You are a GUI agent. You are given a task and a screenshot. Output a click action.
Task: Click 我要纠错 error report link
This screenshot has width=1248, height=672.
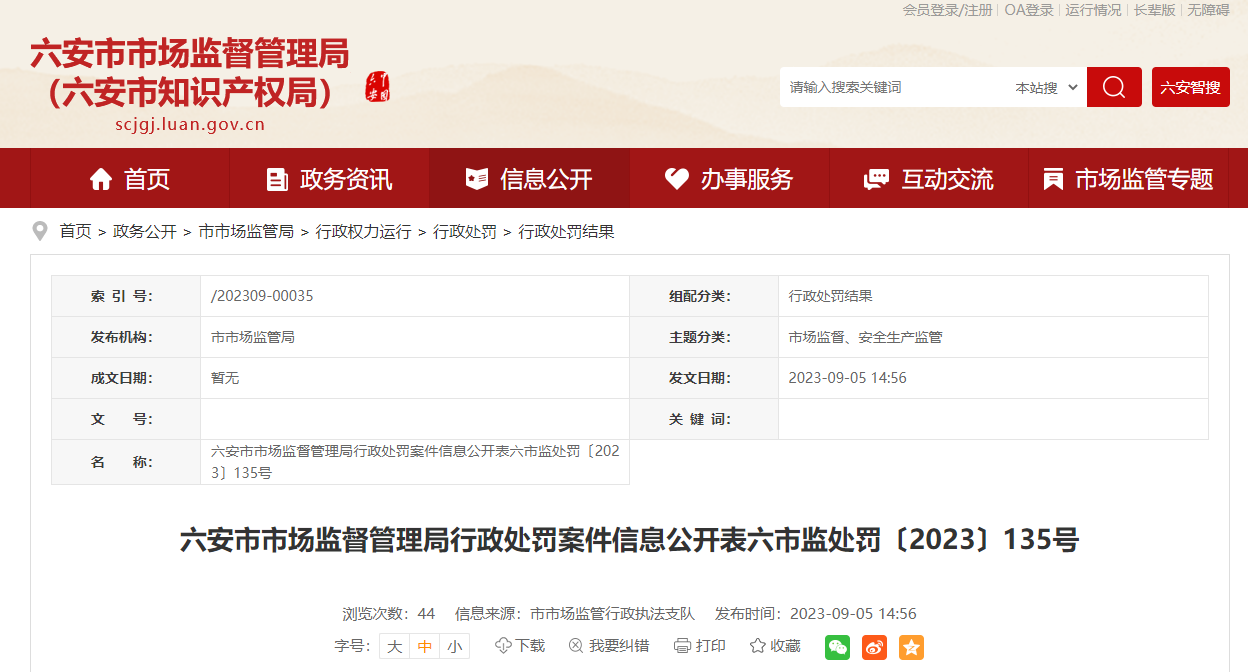point(619,646)
